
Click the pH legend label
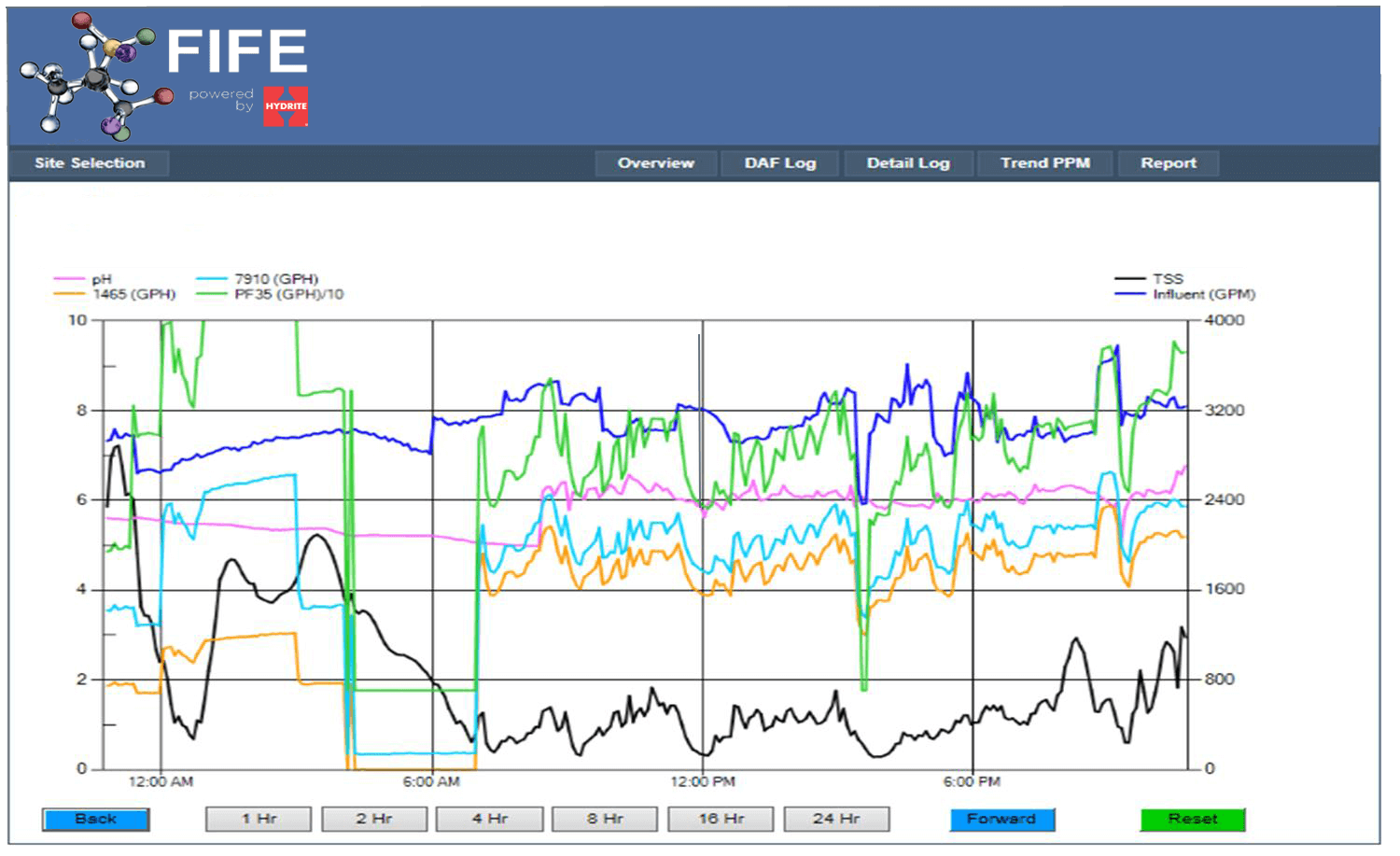[102, 279]
